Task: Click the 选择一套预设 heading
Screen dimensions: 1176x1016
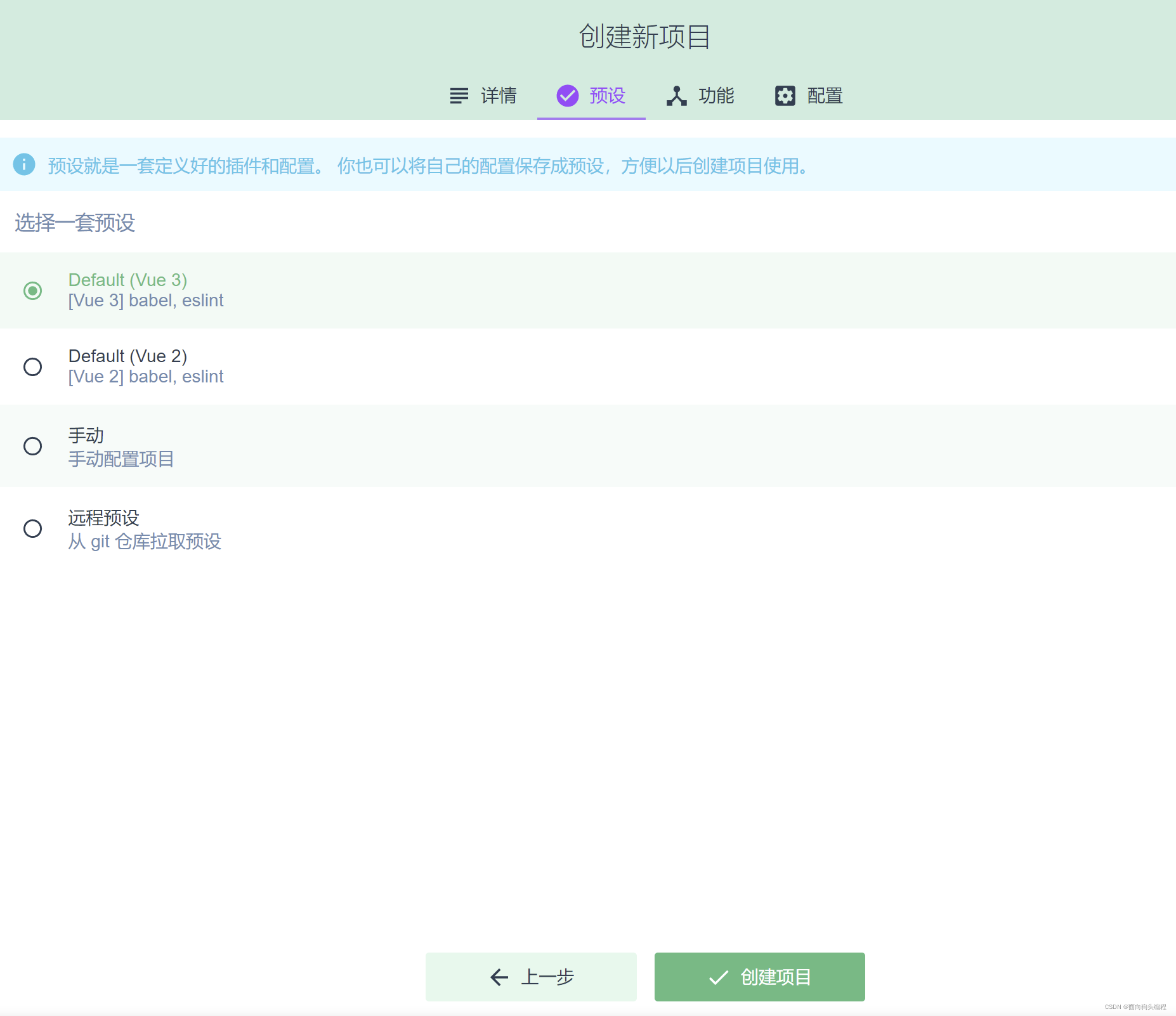Action: 74,223
